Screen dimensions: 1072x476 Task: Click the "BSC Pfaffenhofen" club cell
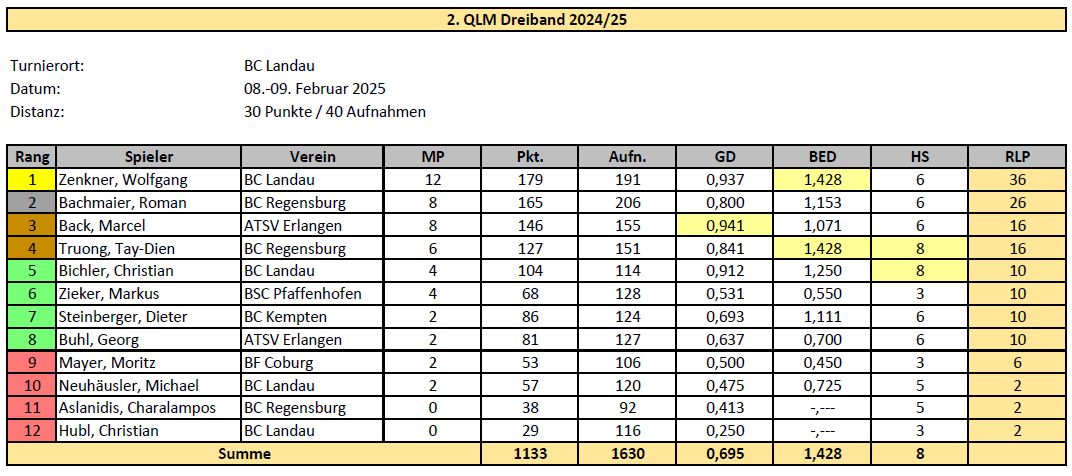(x=303, y=294)
